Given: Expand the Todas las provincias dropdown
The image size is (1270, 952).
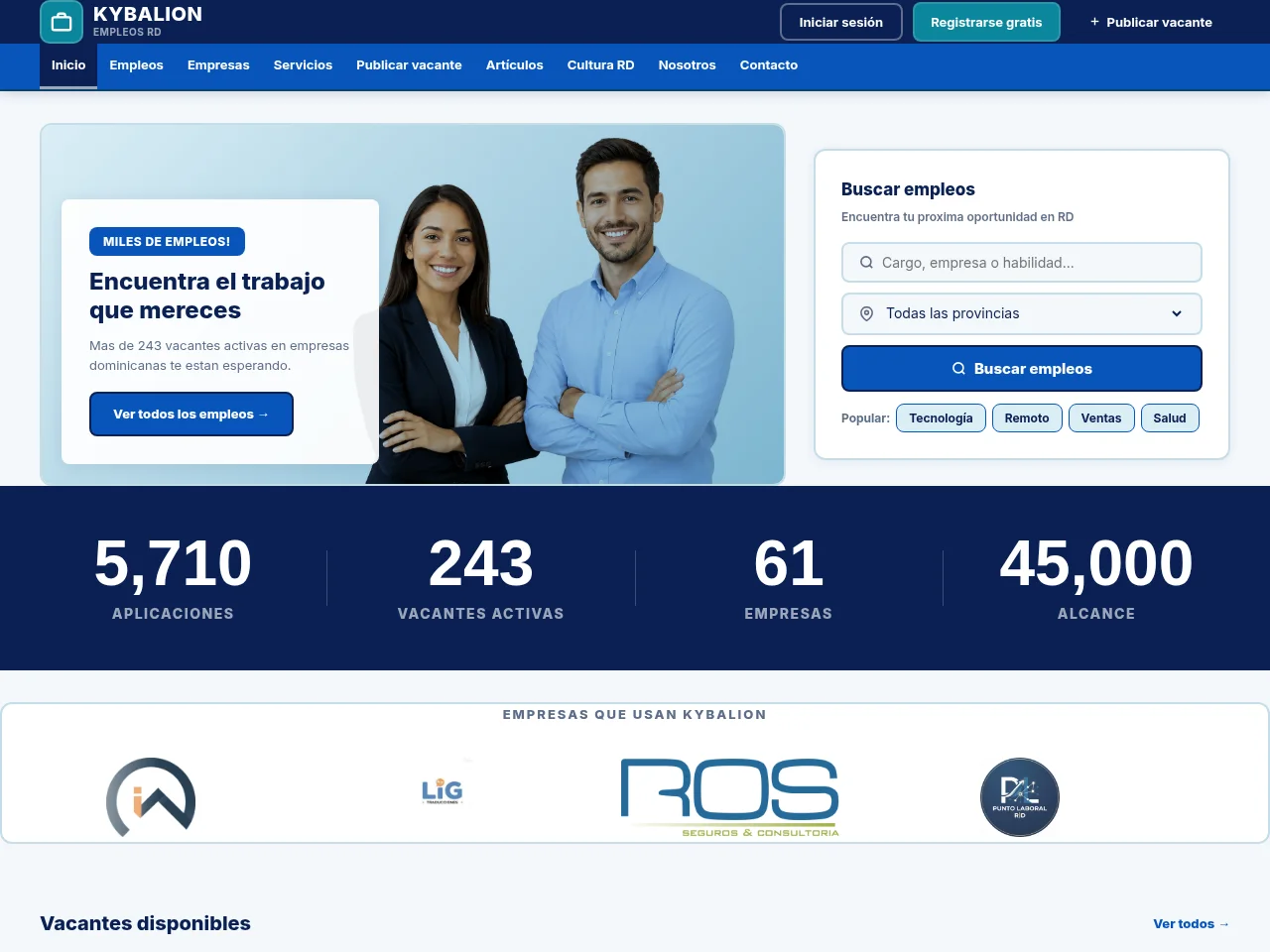Looking at the screenshot, I should click(x=1022, y=313).
